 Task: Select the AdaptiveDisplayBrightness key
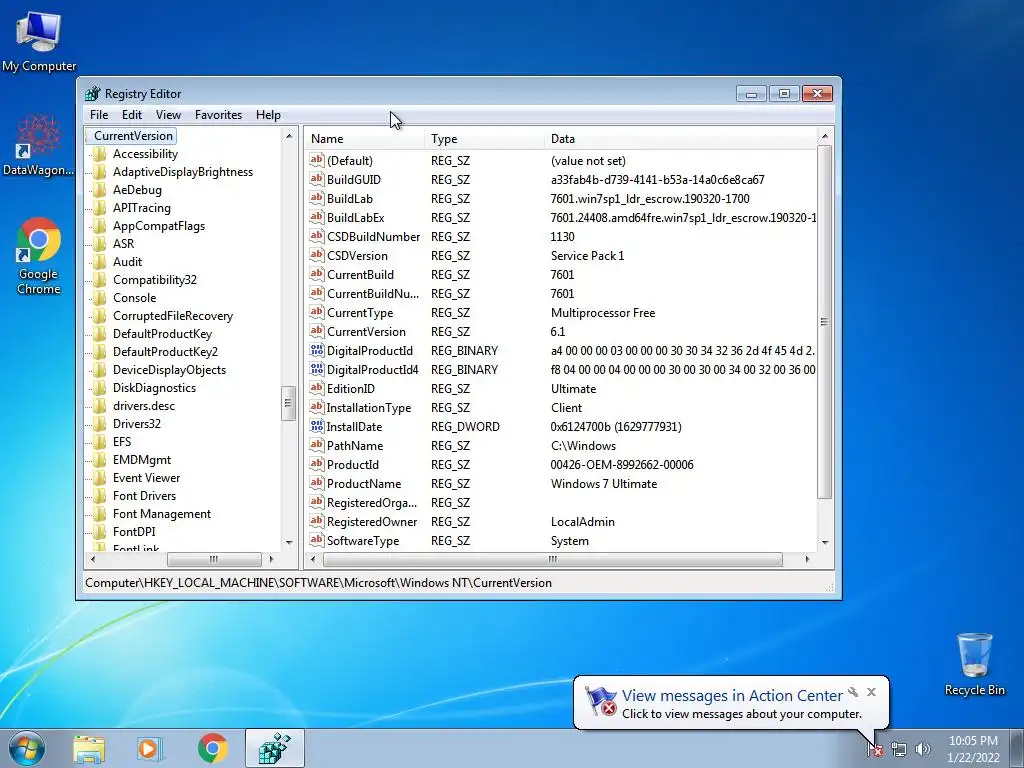pyautogui.click(x=183, y=172)
